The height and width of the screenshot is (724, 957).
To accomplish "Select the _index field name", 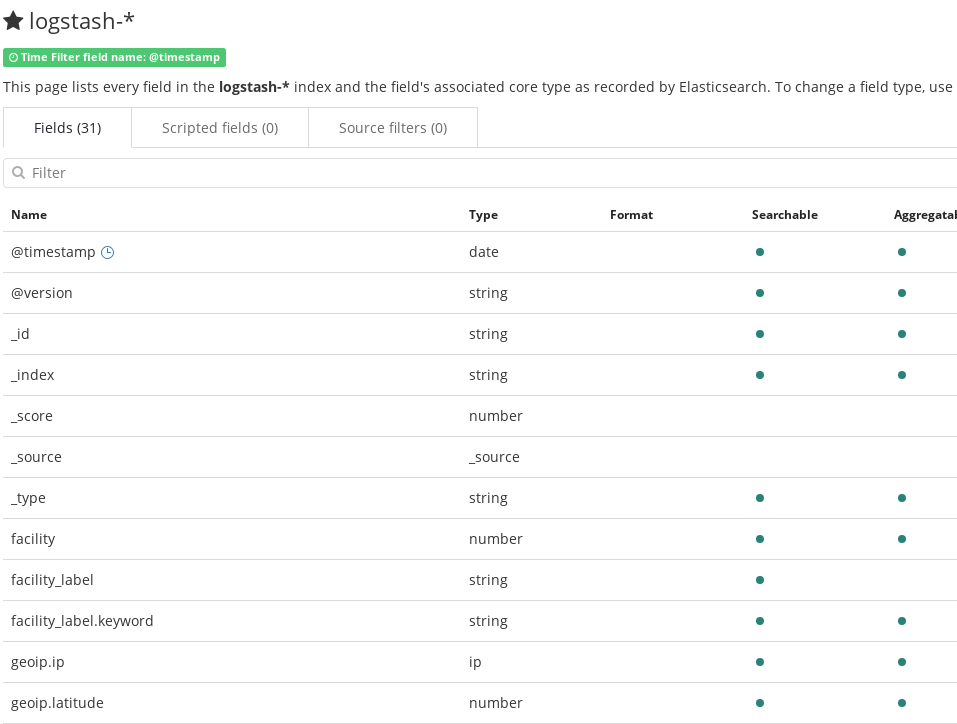I will (32, 375).
